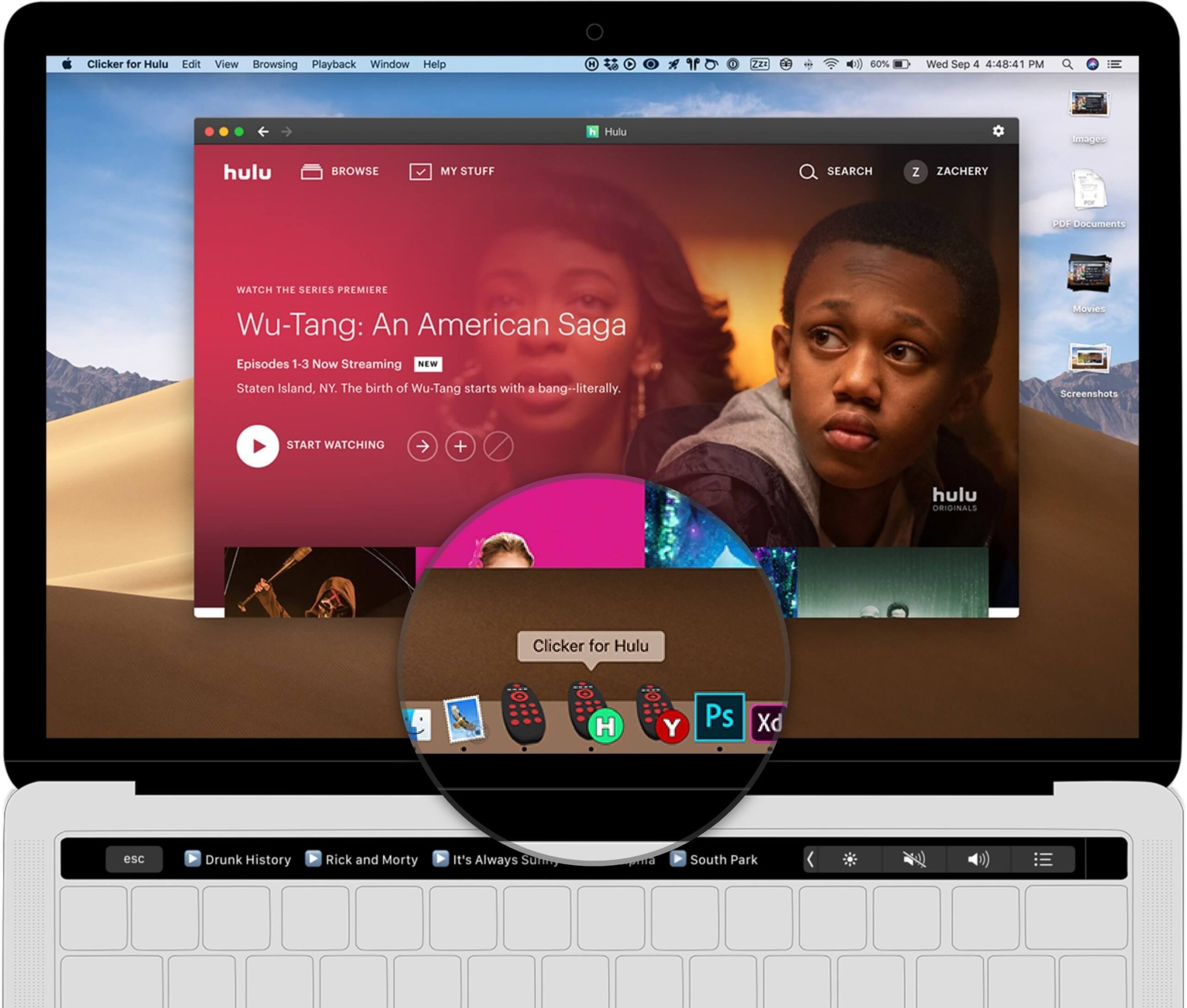Click the hulu logo in the page header
Screen dimensions: 1187x1008
248,171
